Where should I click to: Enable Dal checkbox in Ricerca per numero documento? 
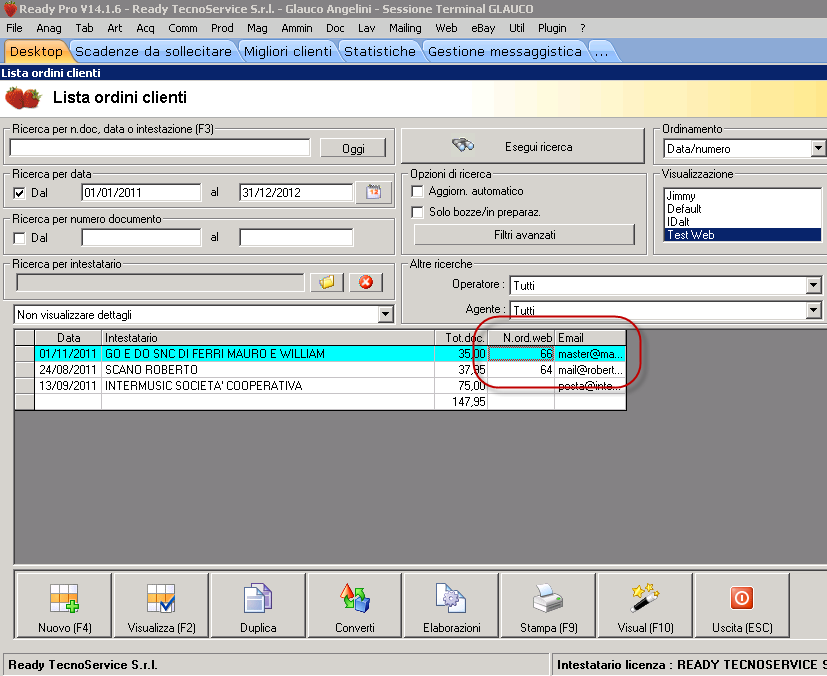20,238
